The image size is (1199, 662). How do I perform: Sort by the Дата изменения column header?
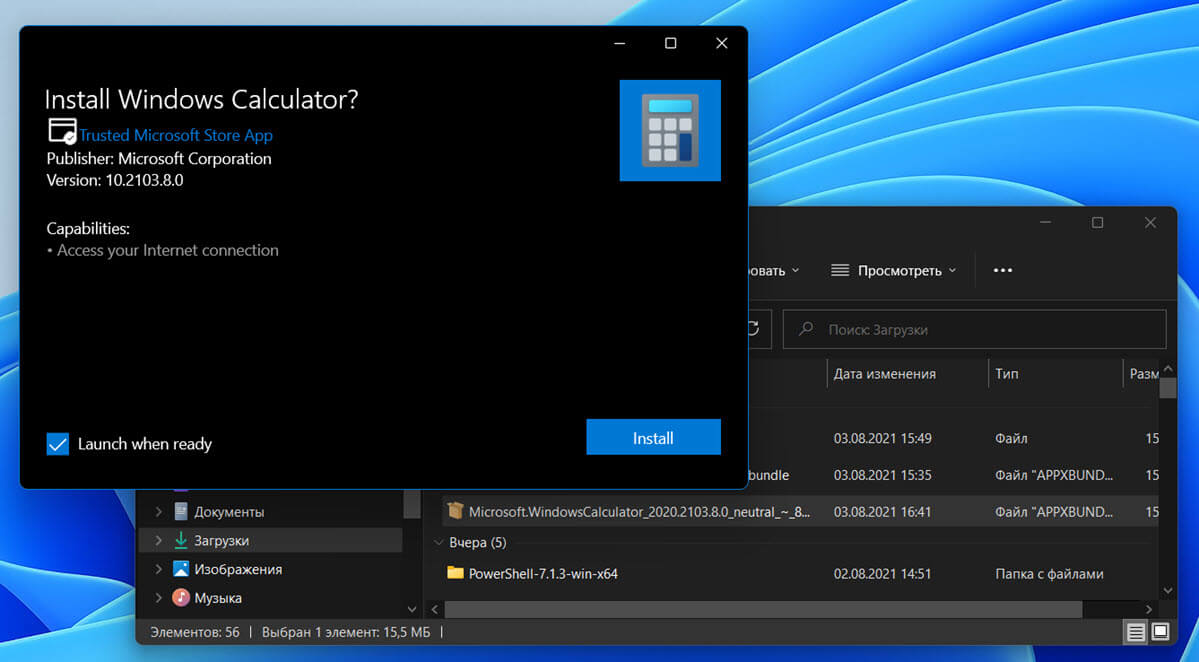point(885,374)
